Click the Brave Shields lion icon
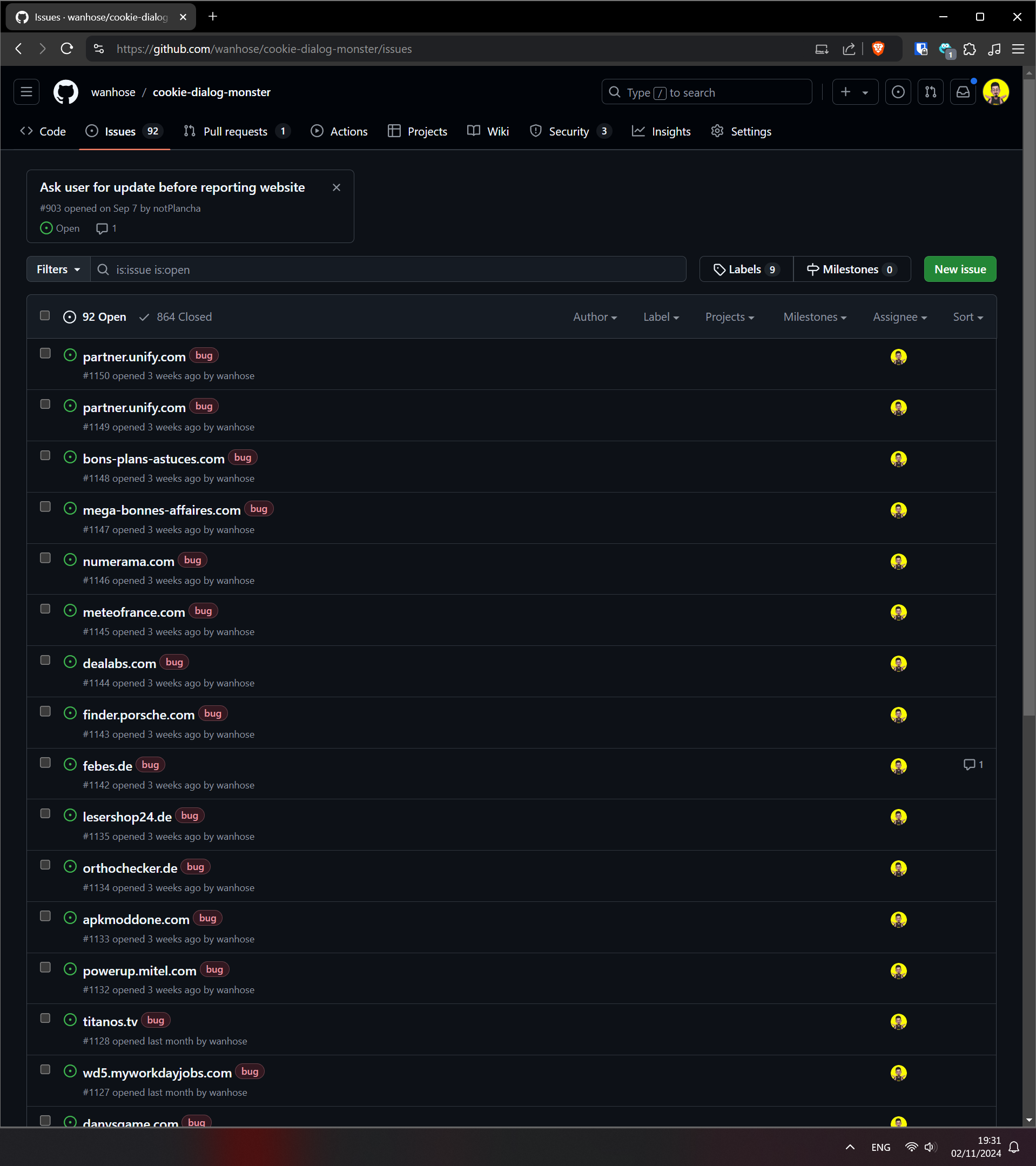The image size is (1036, 1166). [878, 49]
